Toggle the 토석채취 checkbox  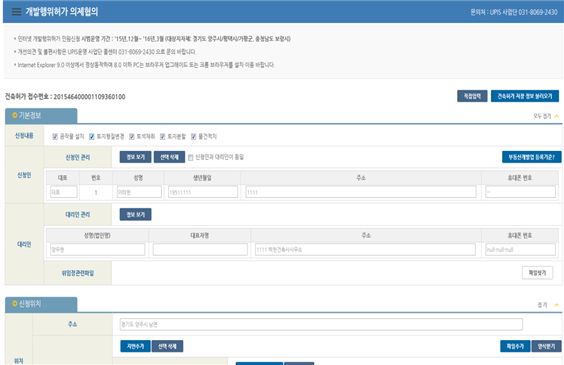click(x=132, y=136)
